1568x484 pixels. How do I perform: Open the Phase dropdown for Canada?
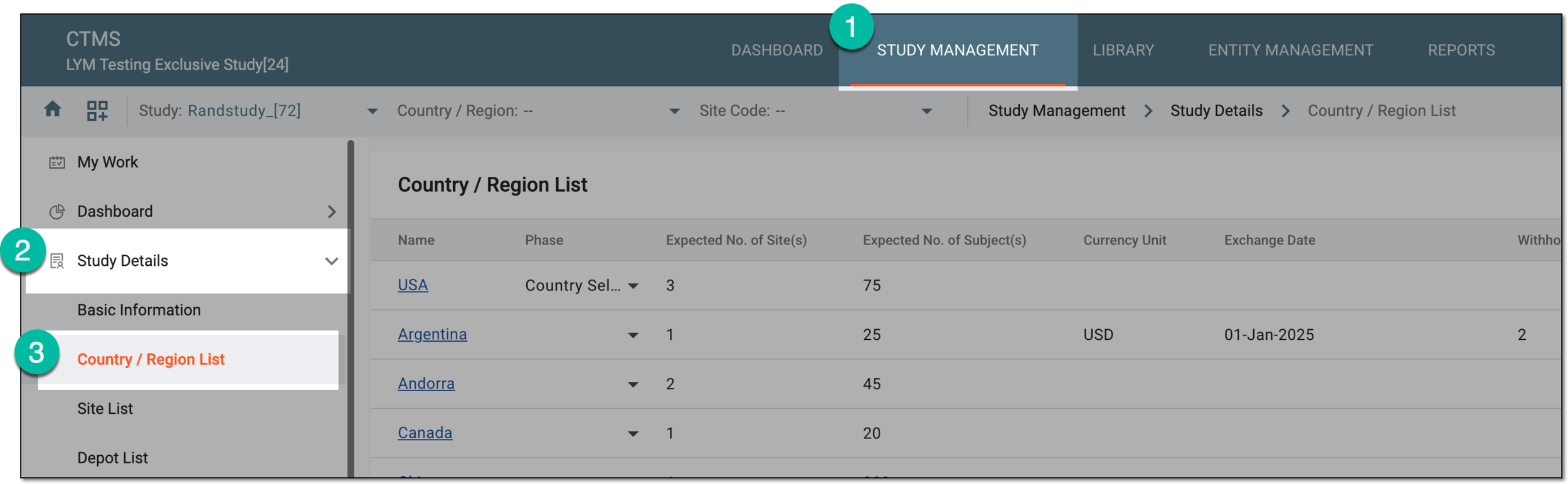(x=633, y=434)
